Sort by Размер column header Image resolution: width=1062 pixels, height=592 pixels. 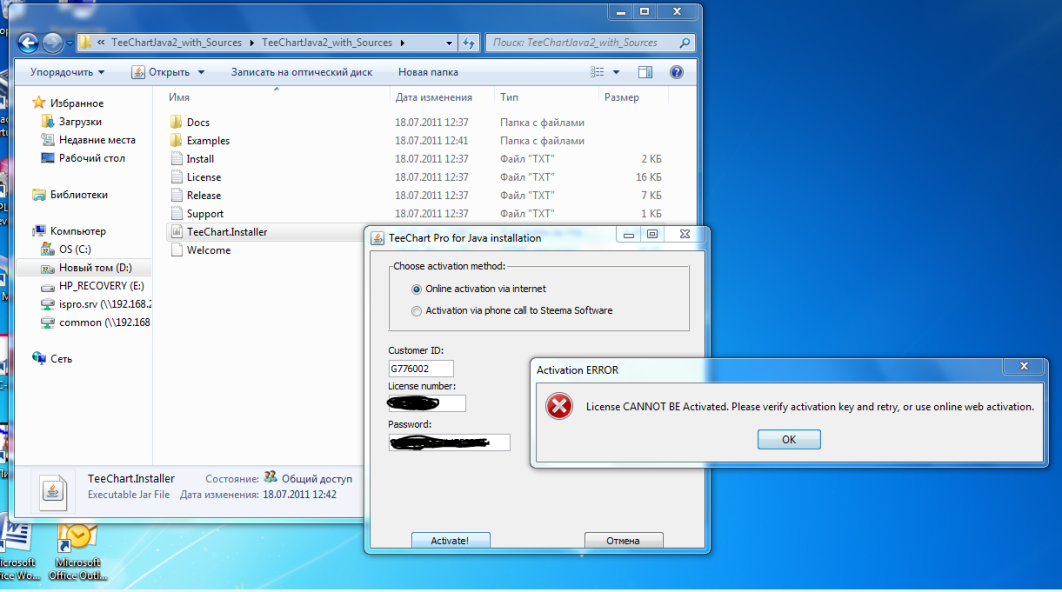tap(621, 97)
